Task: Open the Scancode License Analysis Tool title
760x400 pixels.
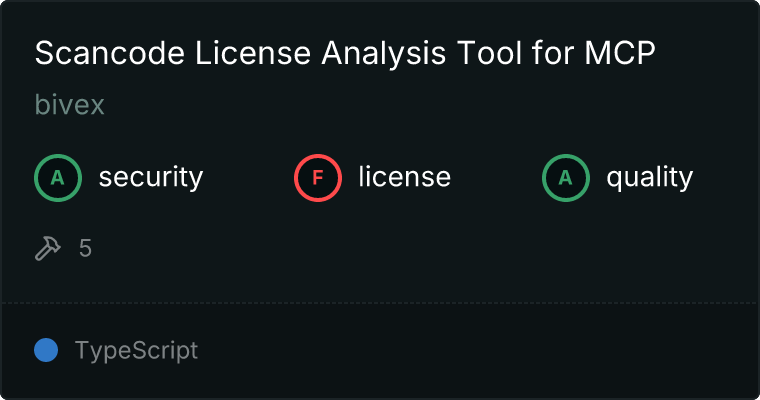Action: [344, 54]
